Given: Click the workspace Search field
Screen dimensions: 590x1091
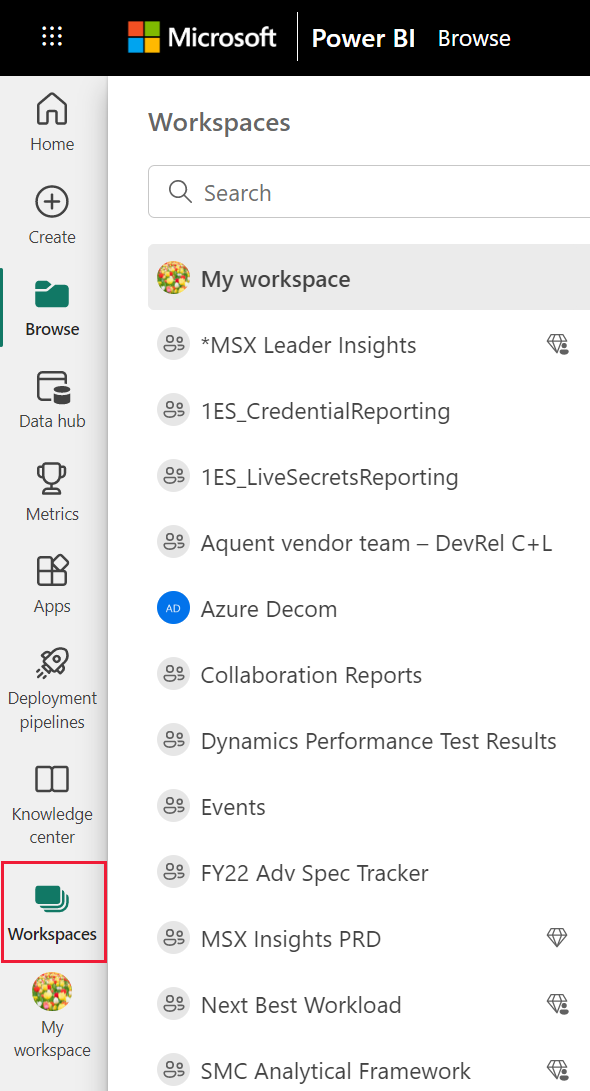Looking at the screenshot, I should pyautogui.click(x=369, y=192).
